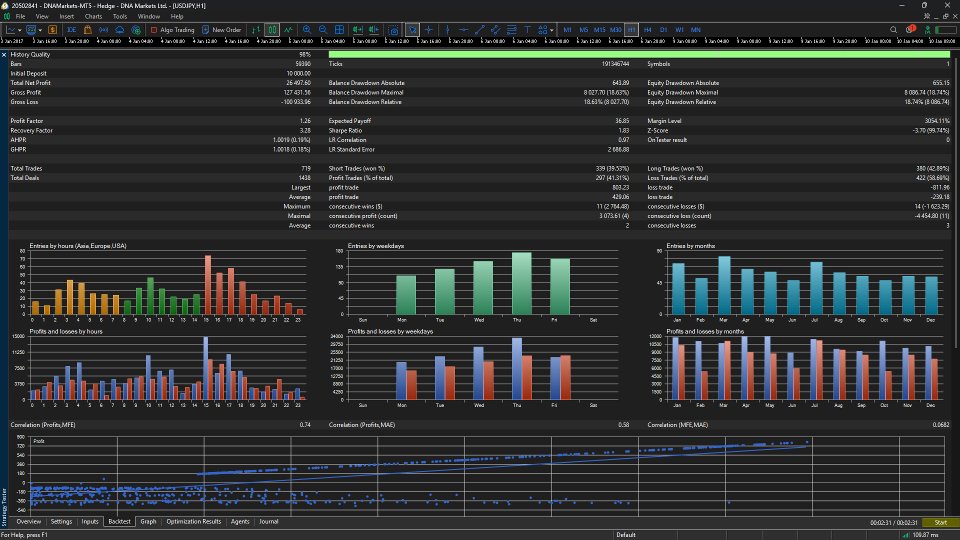The image size is (960, 540).
Task: Zoom in the chart
Action: [307, 29]
